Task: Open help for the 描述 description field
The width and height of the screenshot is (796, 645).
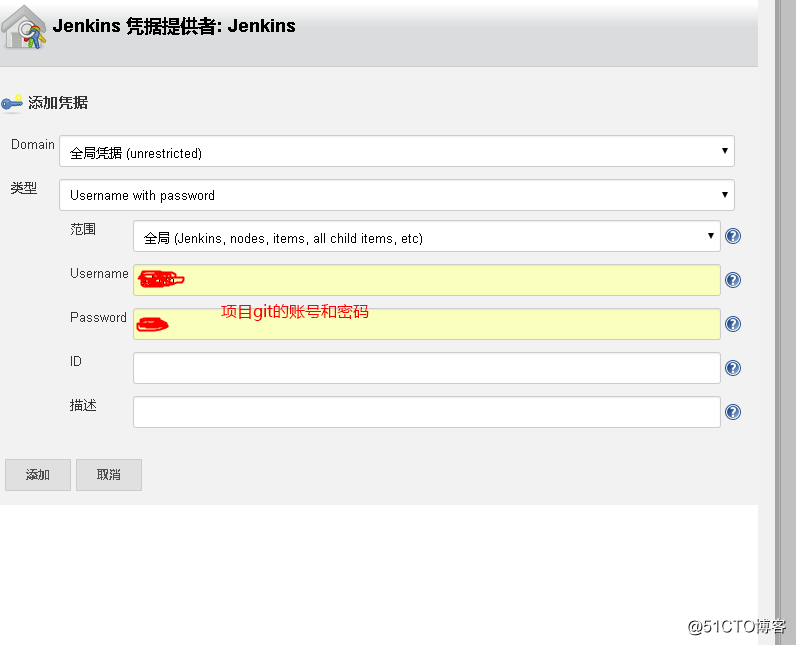Action: (x=733, y=412)
